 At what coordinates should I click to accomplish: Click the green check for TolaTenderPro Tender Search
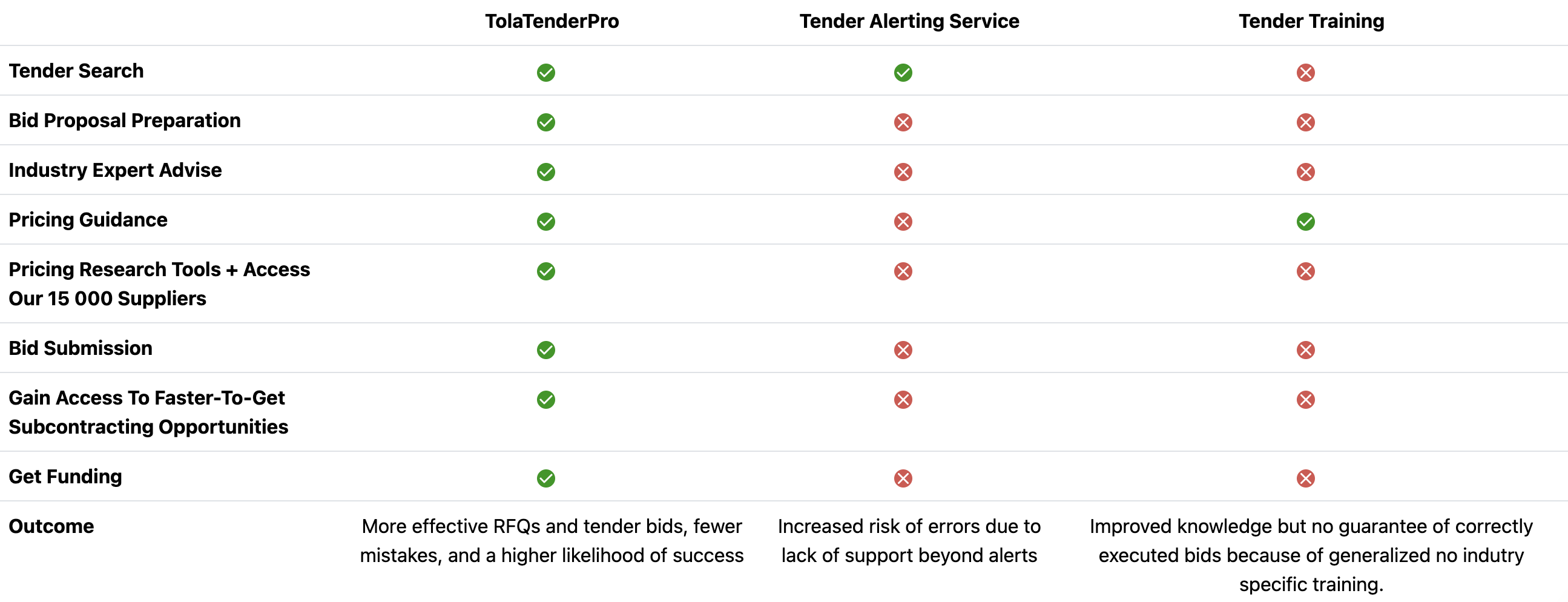point(546,73)
